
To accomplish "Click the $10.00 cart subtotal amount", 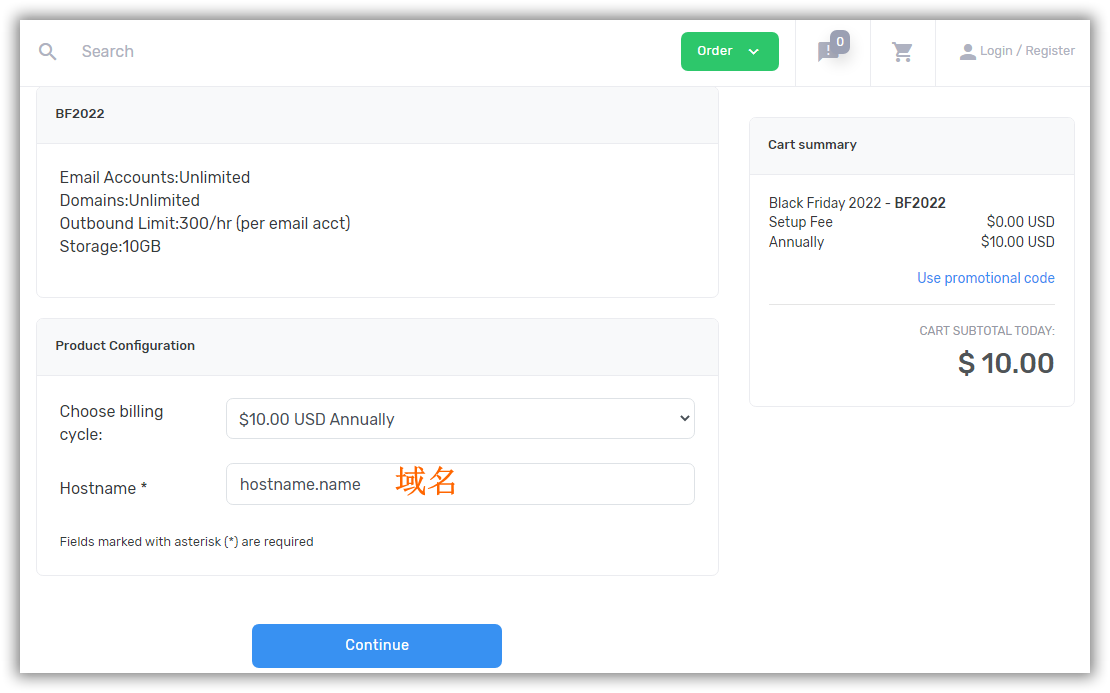I will coord(1005,363).
